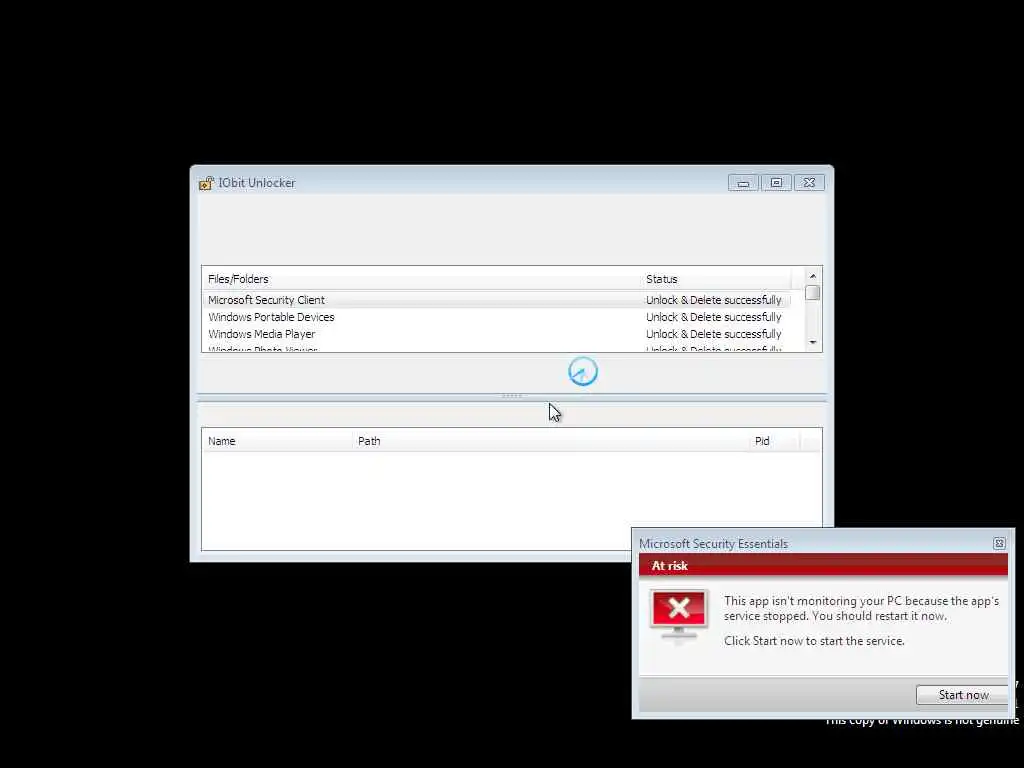Minimize the IObit Unlocker window
Viewport: 1024px width, 768px height.
743,183
